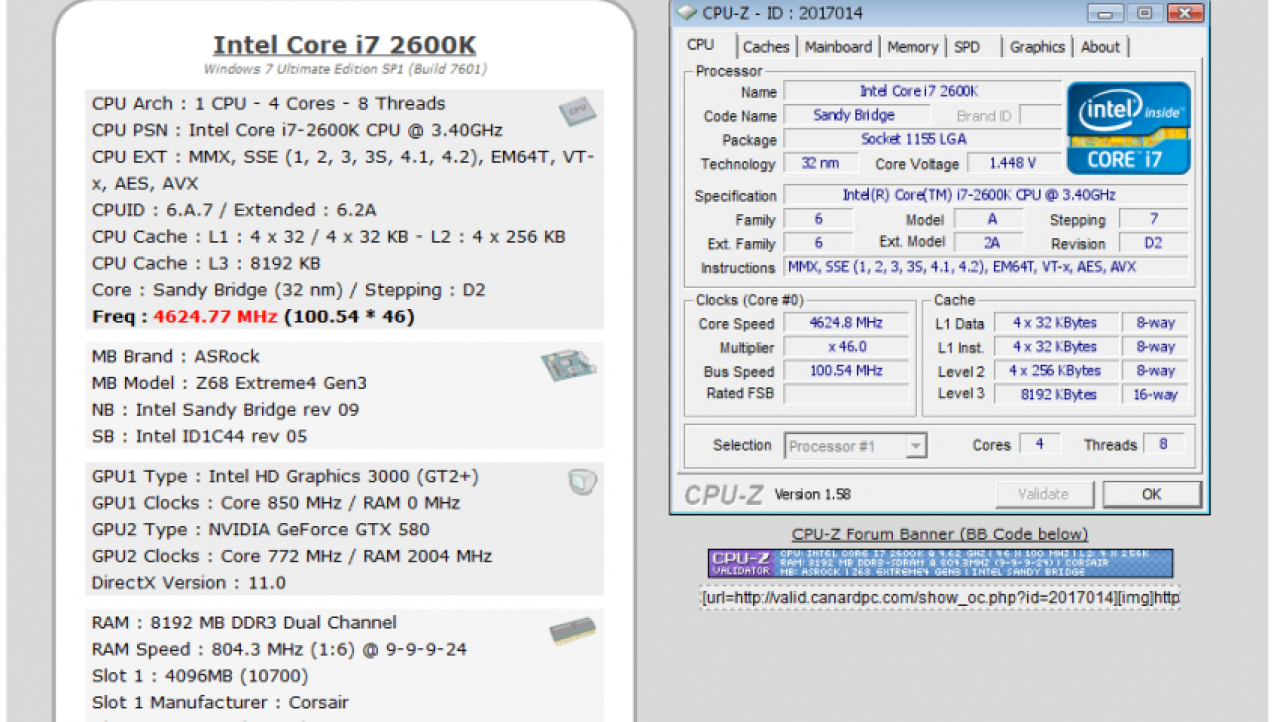Click the GPU1 Clocks Core 850 MHz line

[x=276, y=503]
